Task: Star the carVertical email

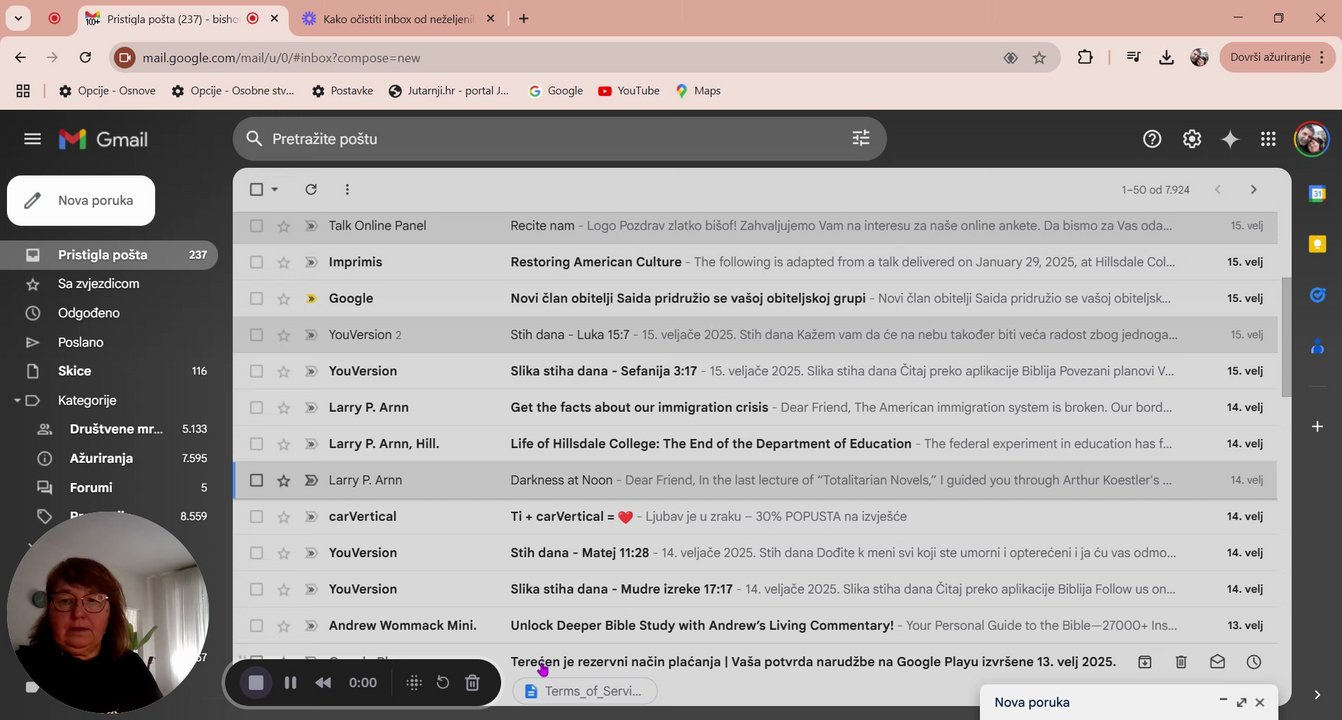Action: [284, 517]
